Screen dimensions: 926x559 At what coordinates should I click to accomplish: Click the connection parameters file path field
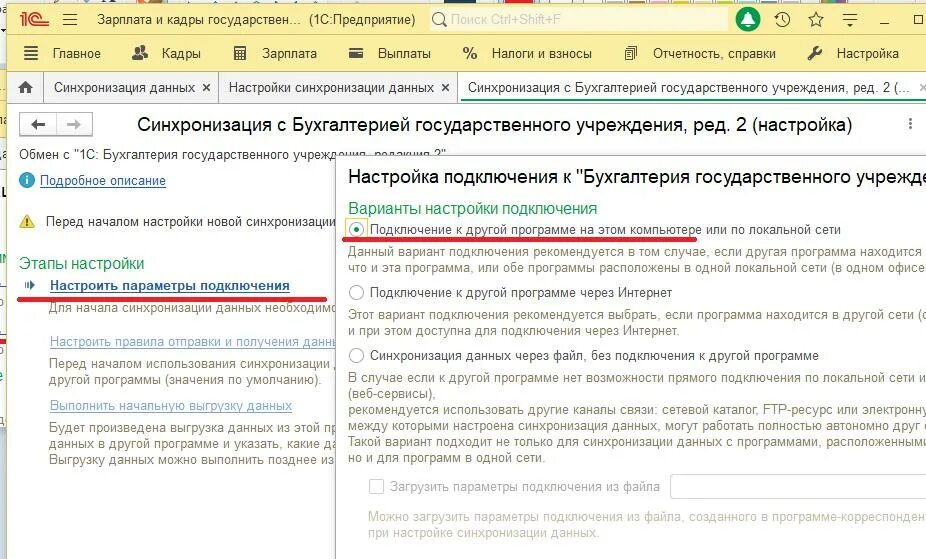[798, 486]
